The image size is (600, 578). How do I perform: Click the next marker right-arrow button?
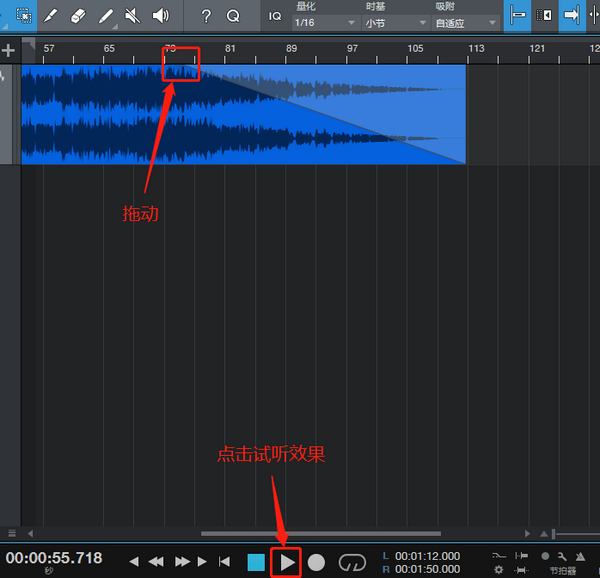point(202,562)
